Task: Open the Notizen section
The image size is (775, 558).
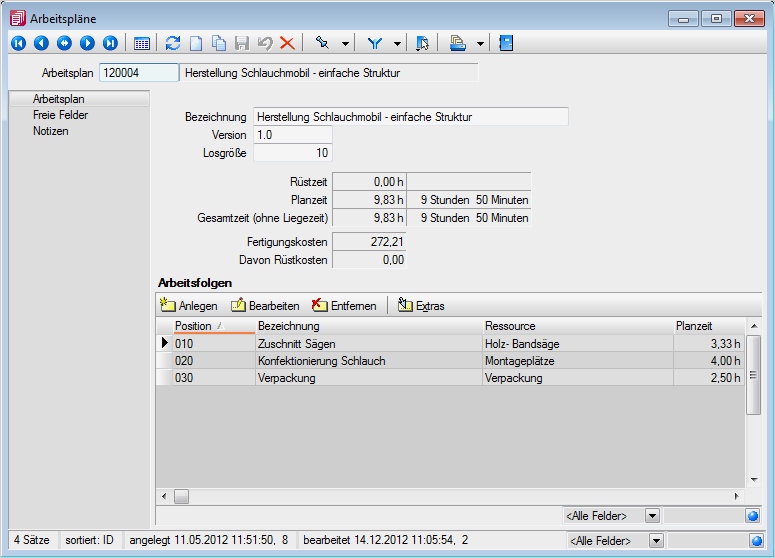Action: (50, 131)
